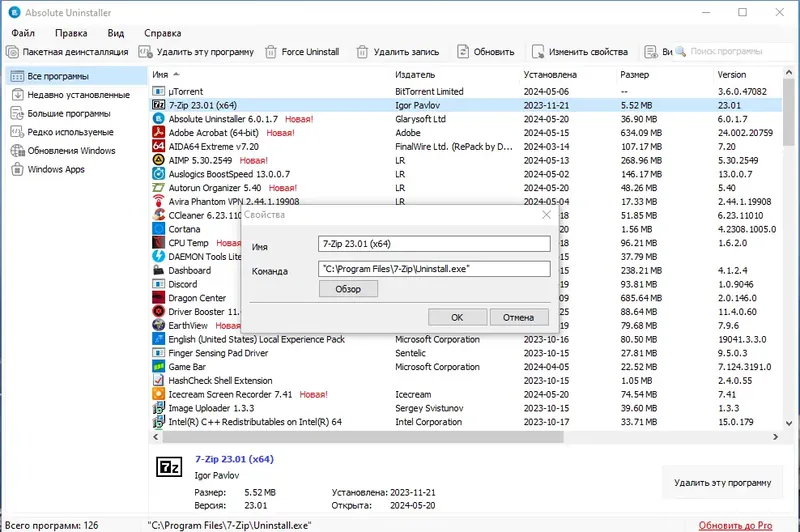Click the Game Bar row icon

click(x=159, y=367)
